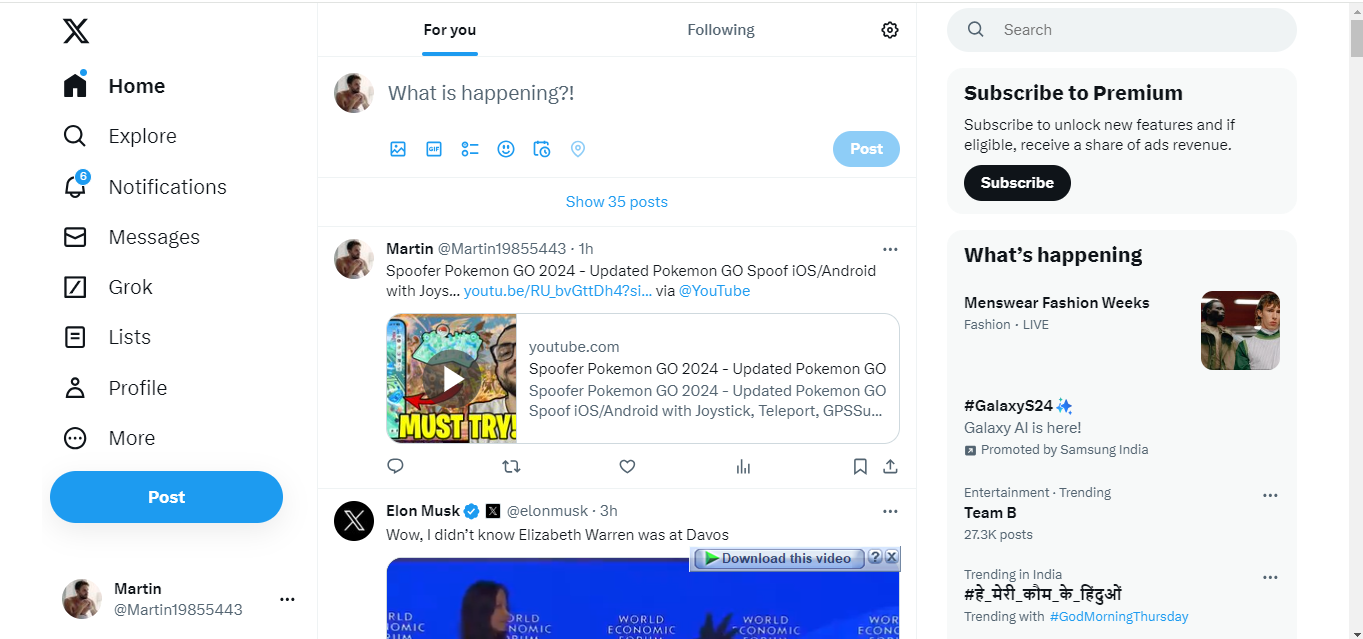Screen dimensions: 1363x639
Task: Open Elon Musk's profile avatar
Action: 354,521
